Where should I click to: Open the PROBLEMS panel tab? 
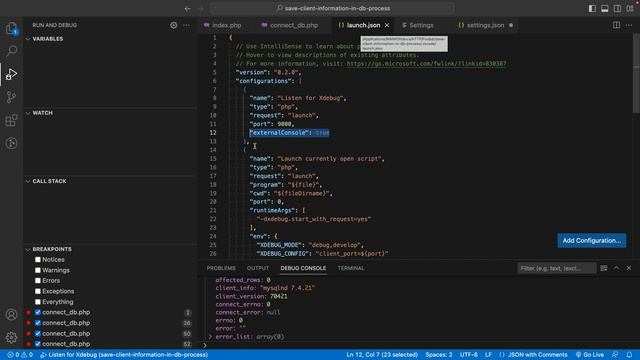tap(221, 268)
